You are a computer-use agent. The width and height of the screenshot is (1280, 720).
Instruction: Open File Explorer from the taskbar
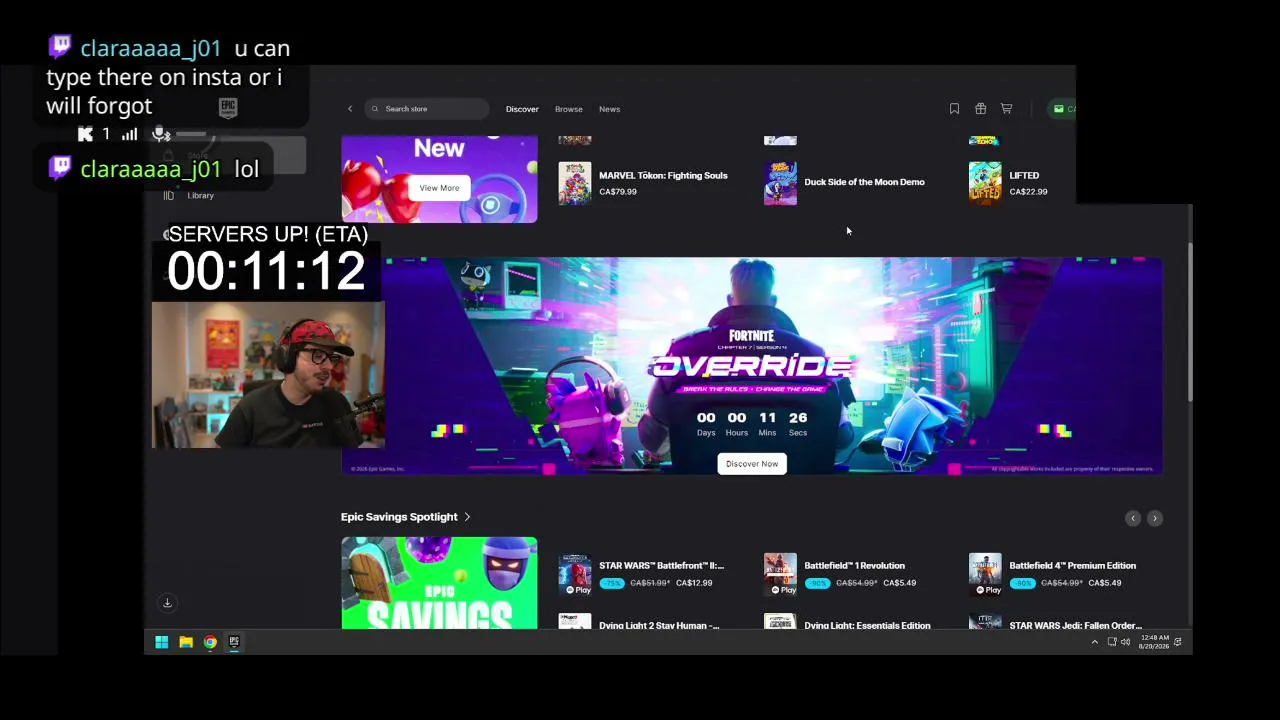click(x=186, y=642)
